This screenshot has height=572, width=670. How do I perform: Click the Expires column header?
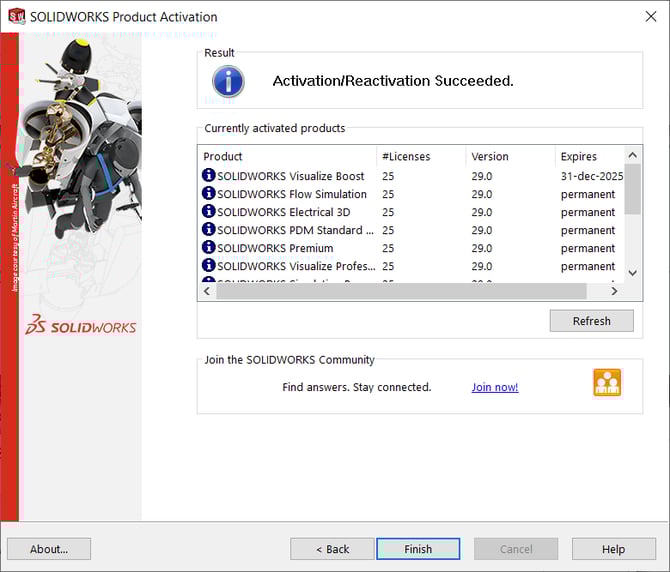pos(588,156)
